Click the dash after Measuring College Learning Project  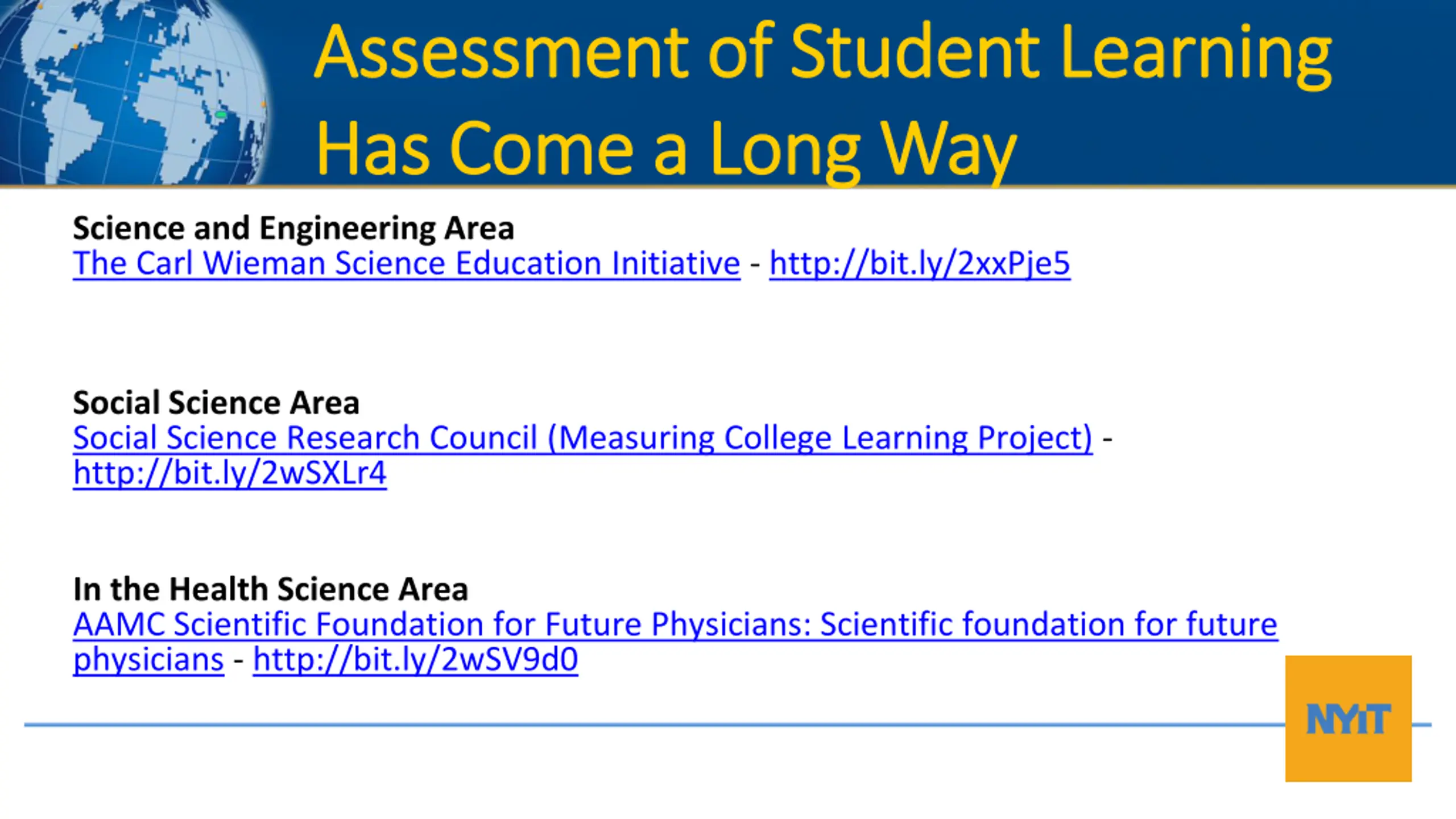click(x=1107, y=439)
